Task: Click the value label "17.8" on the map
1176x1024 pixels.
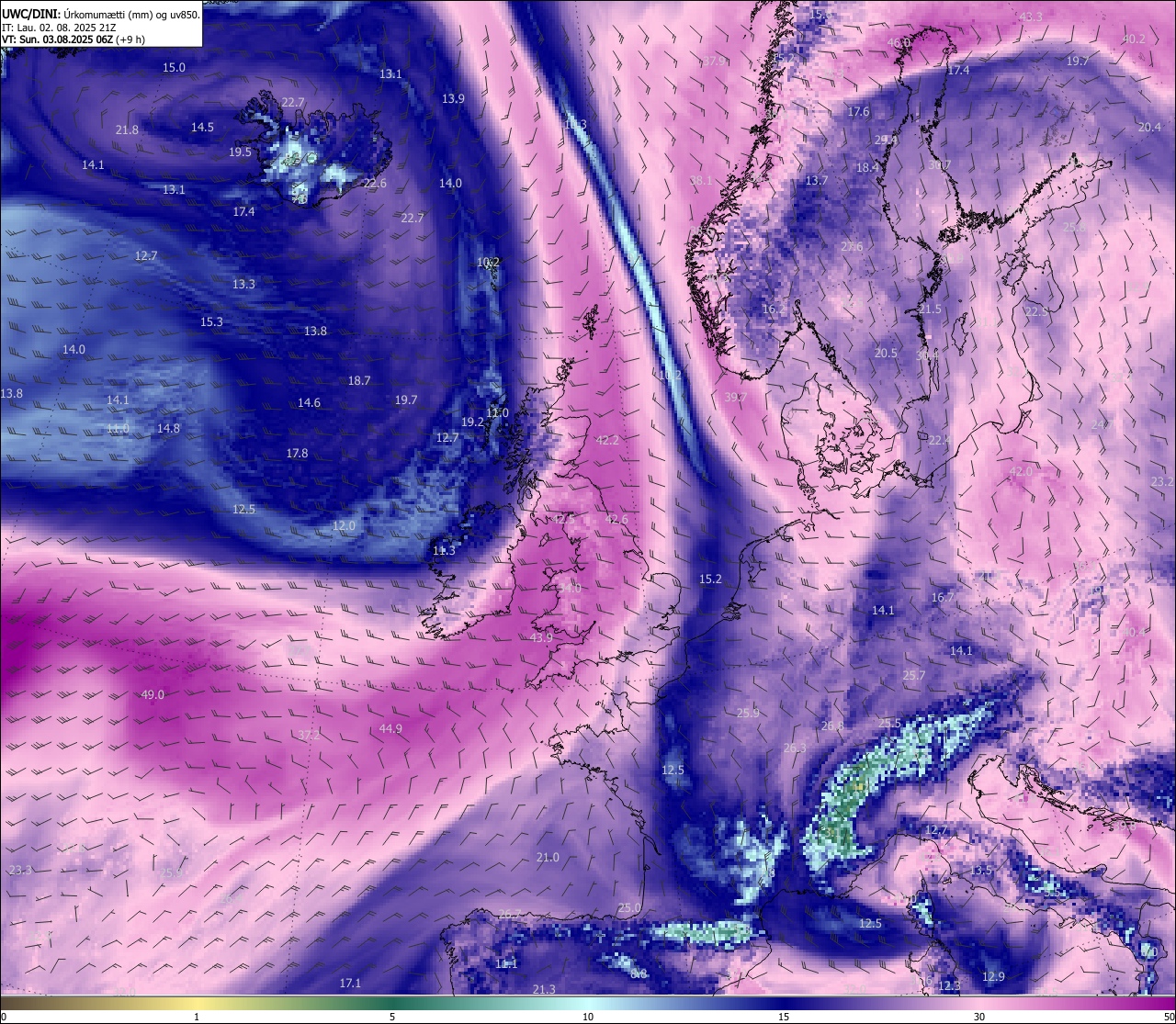Action: [297, 454]
